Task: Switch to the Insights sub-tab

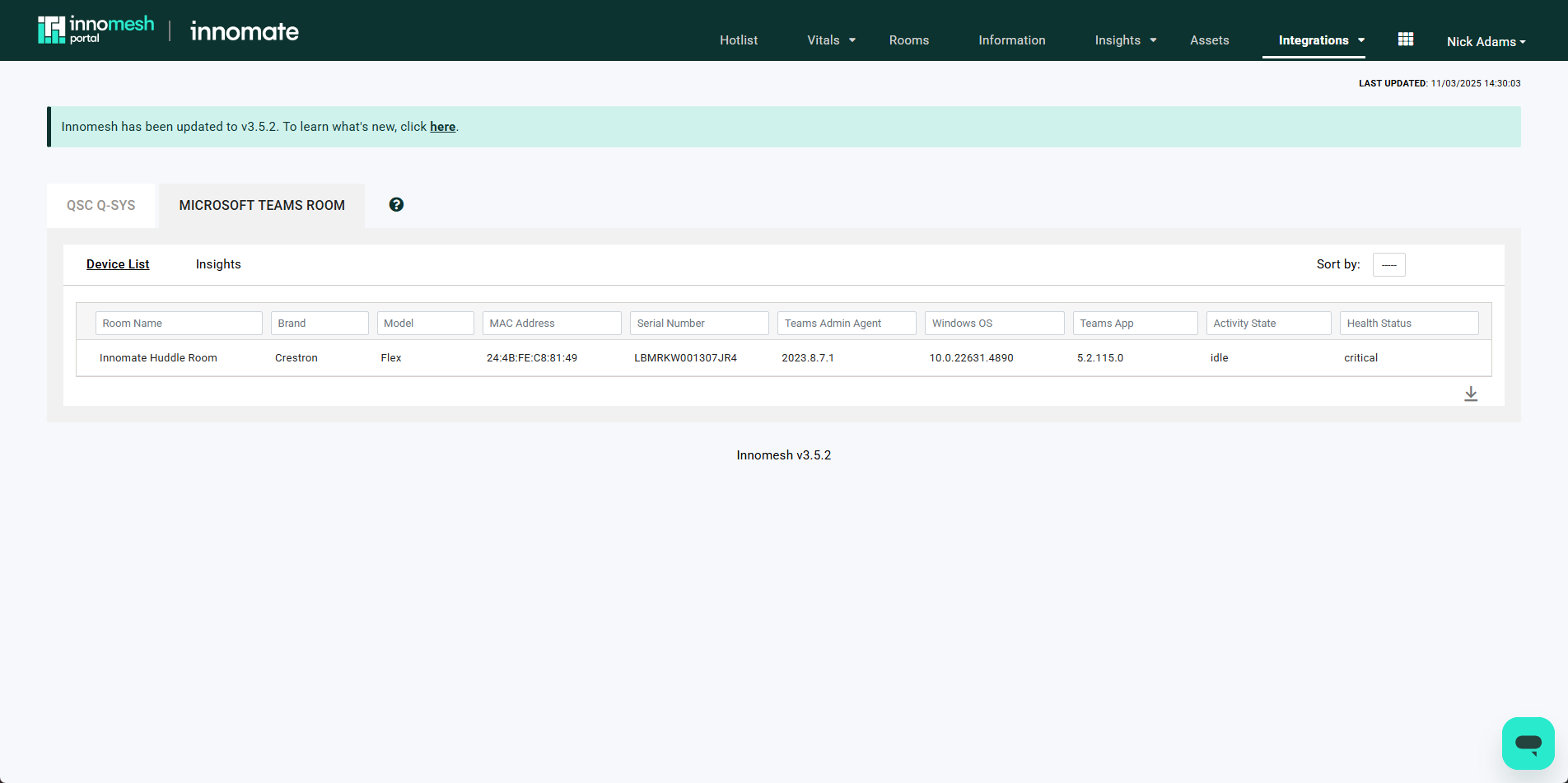Action: pos(218,264)
